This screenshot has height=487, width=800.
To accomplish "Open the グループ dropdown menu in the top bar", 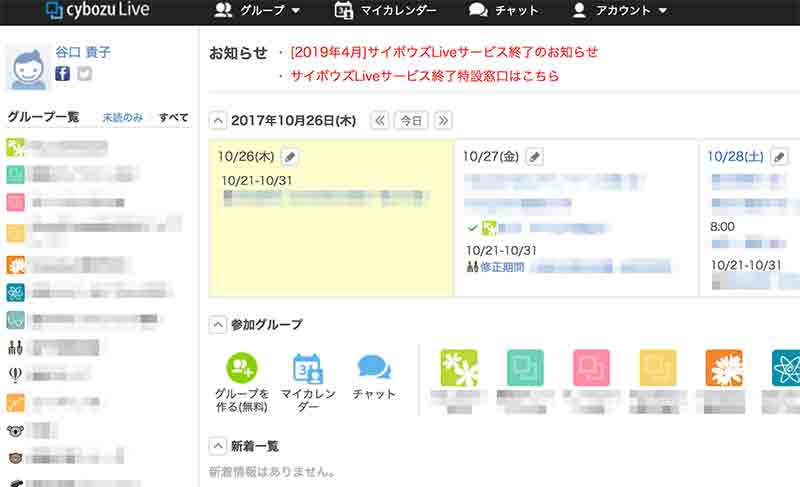I will (258, 11).
